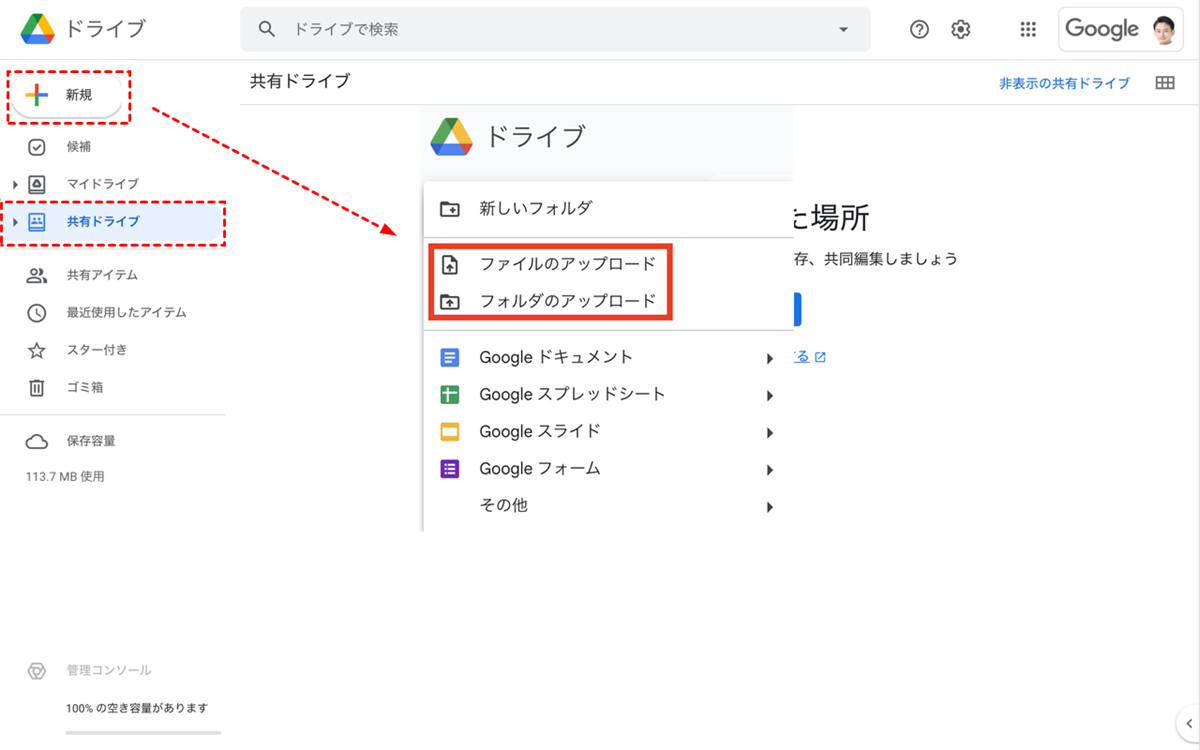Choose 新しいフォルダ from the menu
Image resolution: width=1200 pixels, height=750 pixels.
click(535, 208)
